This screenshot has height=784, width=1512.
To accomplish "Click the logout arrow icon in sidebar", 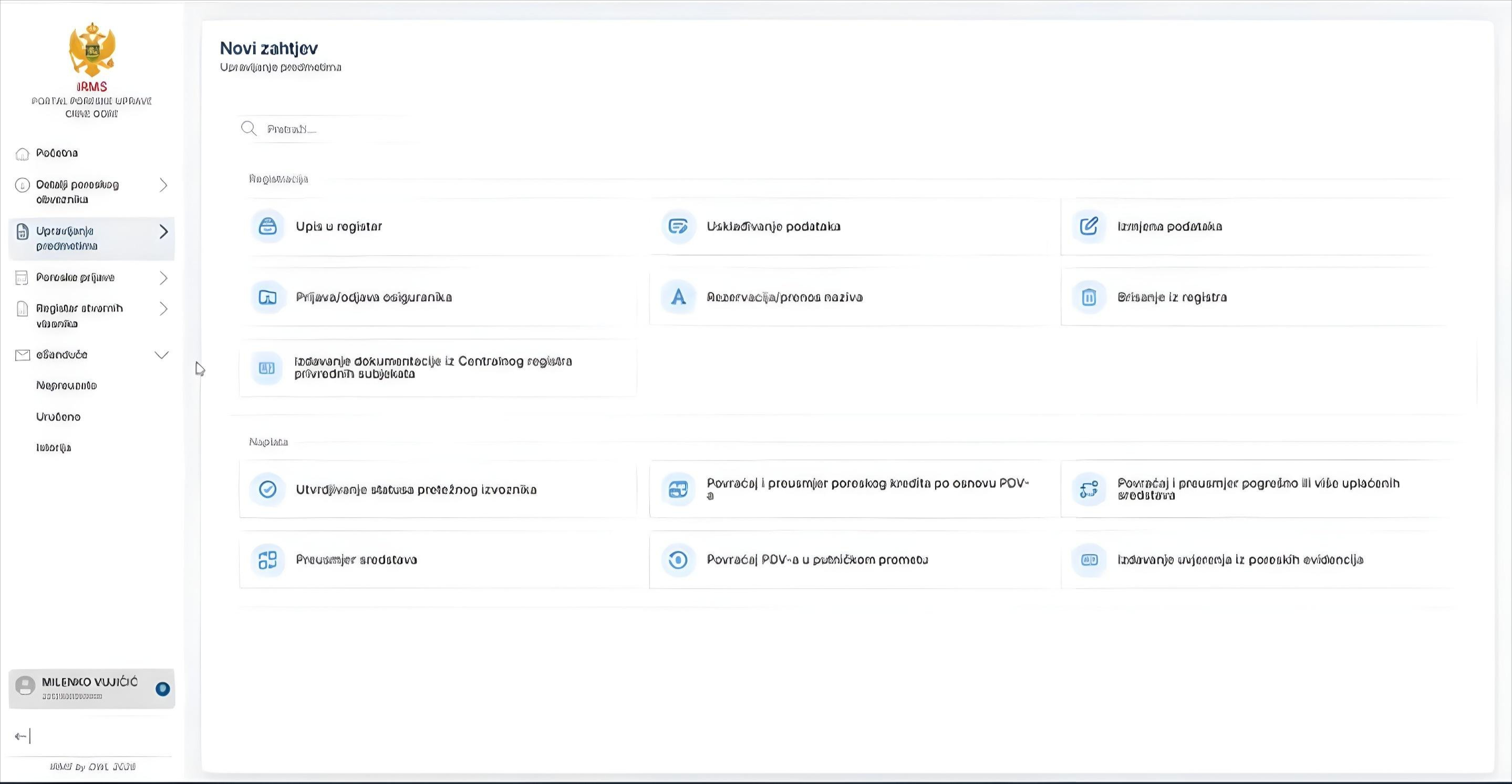I will (x=22, y=736).
